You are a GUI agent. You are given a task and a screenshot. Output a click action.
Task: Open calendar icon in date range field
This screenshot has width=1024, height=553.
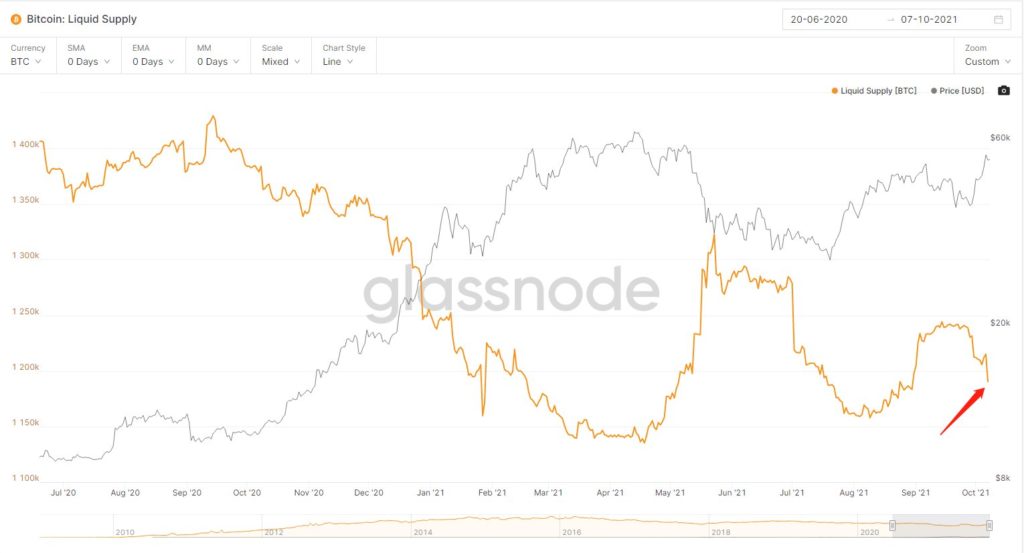[998, 19]
